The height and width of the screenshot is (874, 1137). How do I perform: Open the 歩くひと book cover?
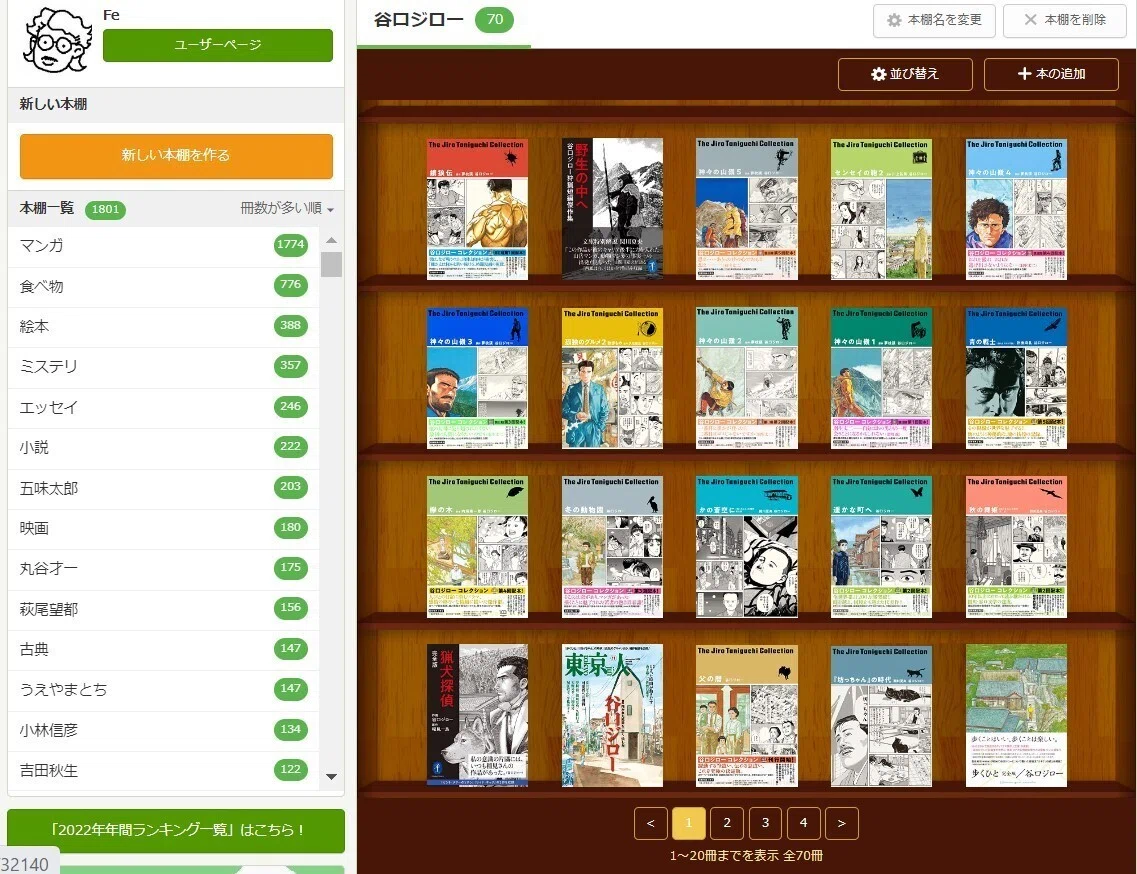[x=1017, y=716]
